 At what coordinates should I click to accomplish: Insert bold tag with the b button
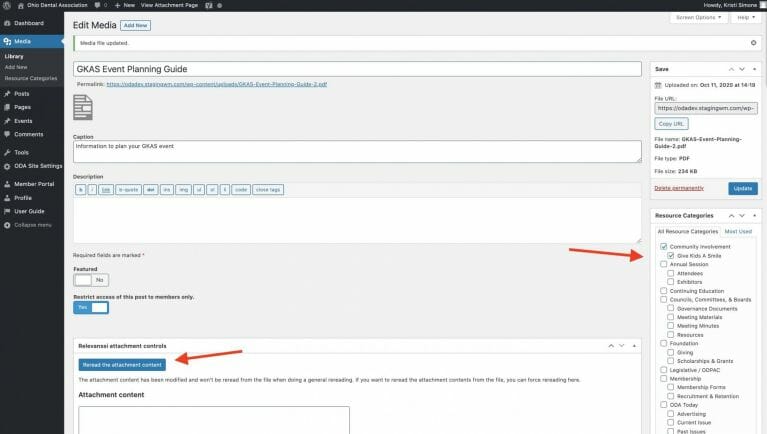81,190
